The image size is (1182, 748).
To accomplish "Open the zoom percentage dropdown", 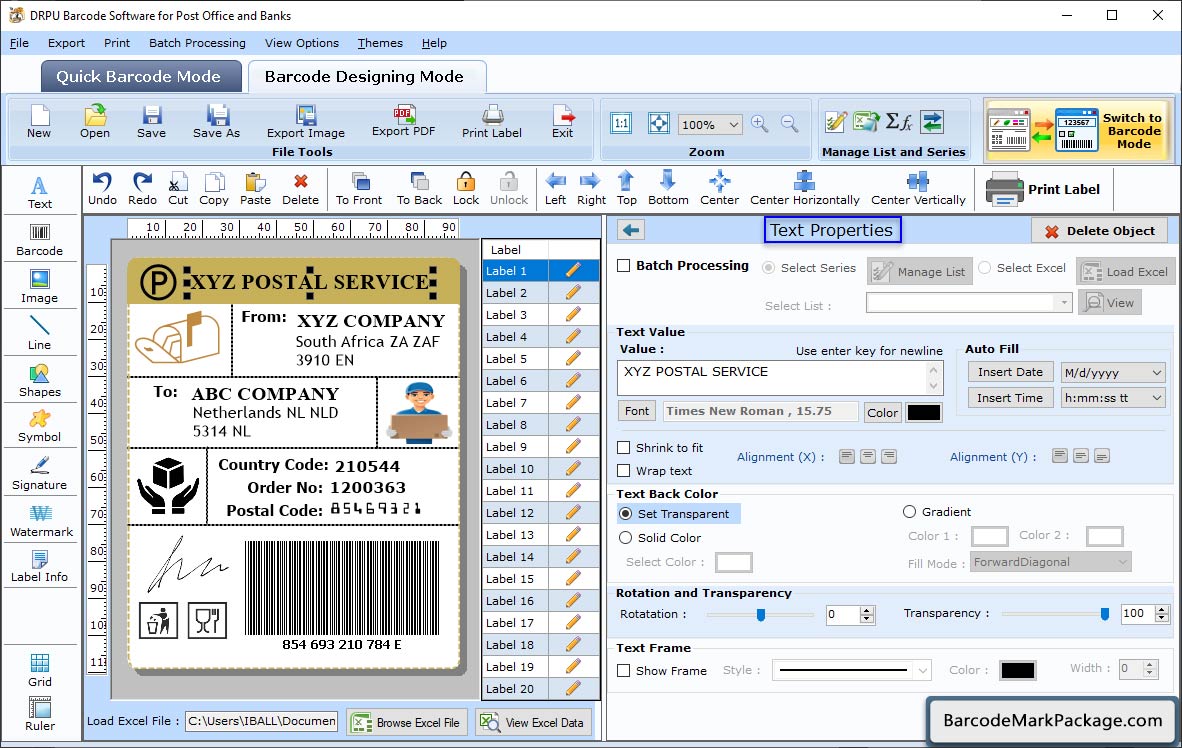I will tap(733, 124).
